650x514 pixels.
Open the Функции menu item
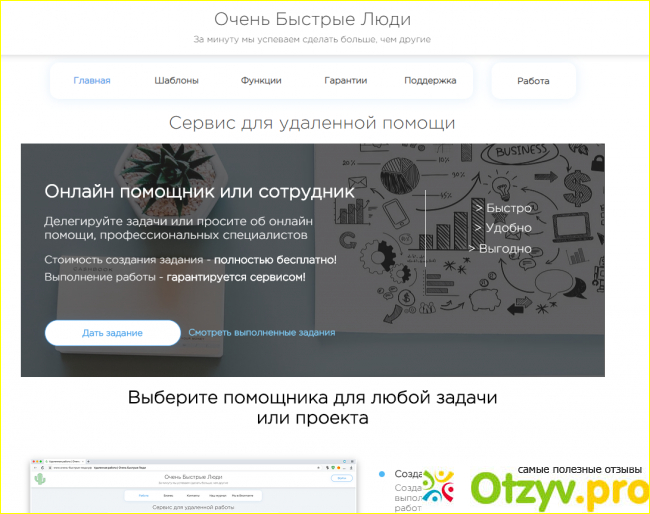pos(261,81)
